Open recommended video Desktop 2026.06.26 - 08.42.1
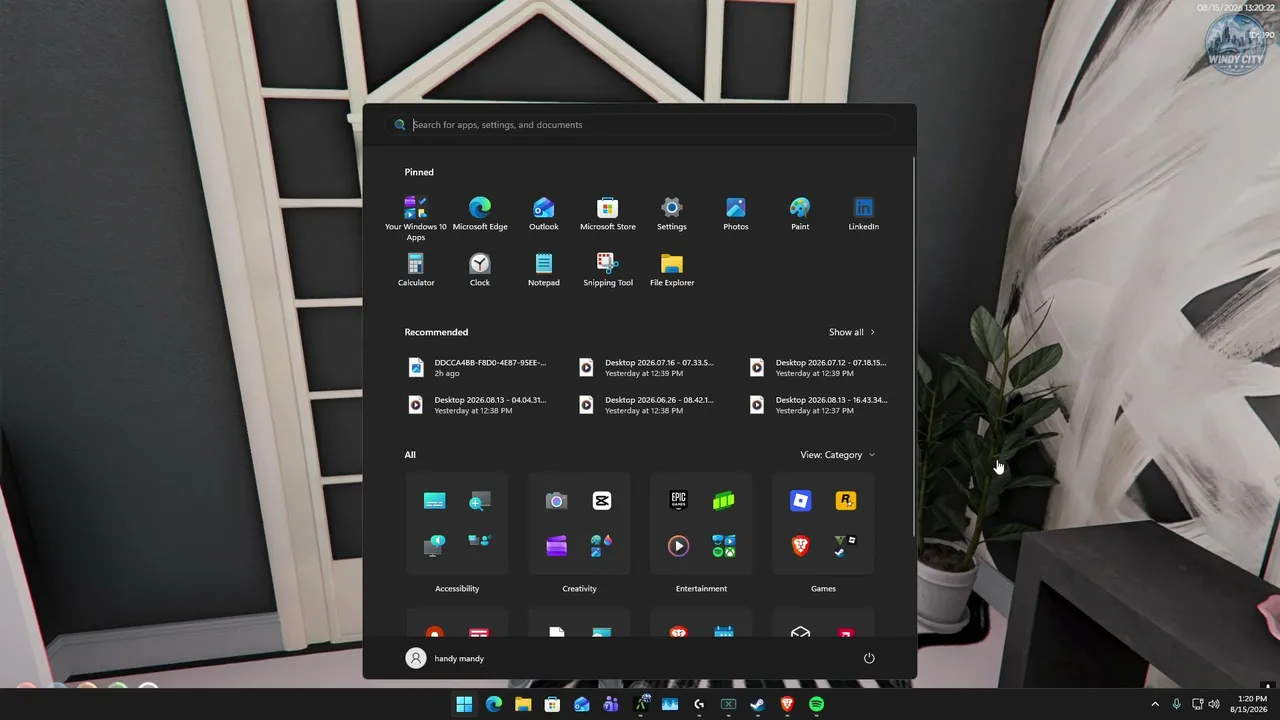 [x=648, y=405]
